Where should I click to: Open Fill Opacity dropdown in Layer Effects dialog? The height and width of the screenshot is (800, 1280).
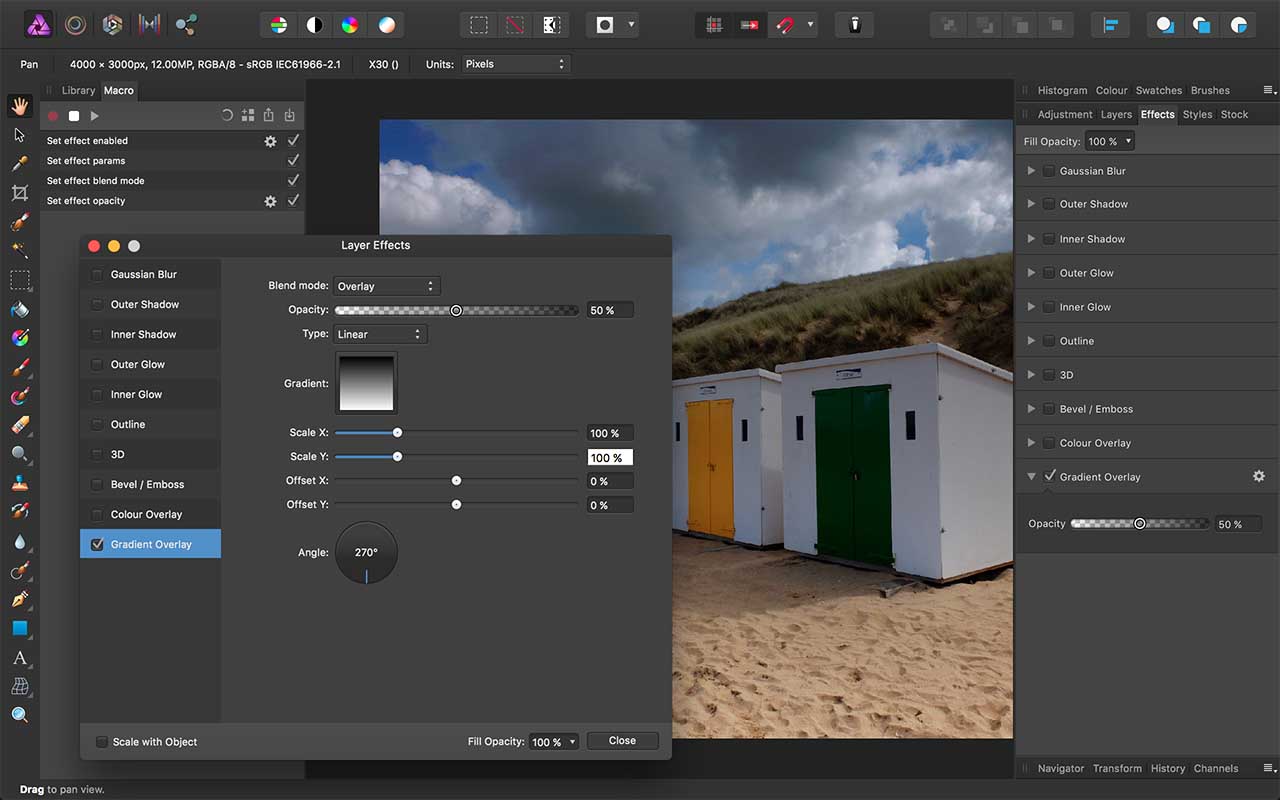point(554,742)
